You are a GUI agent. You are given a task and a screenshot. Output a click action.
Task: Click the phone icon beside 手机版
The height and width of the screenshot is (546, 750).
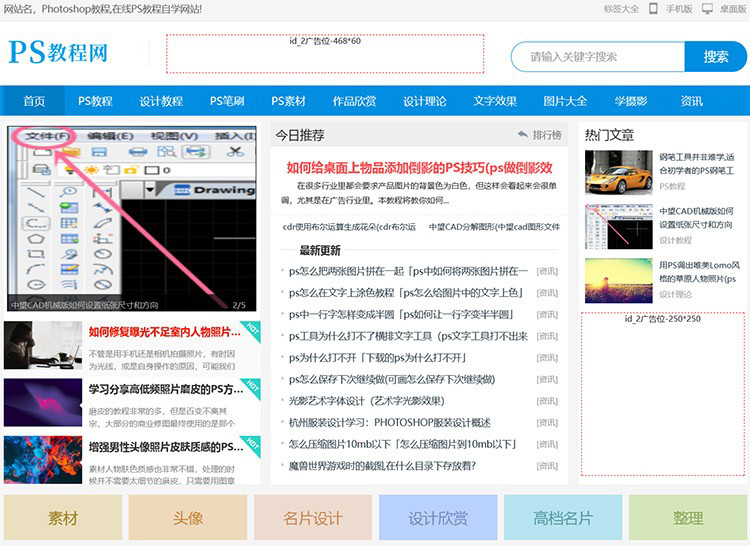click(653, 9)
